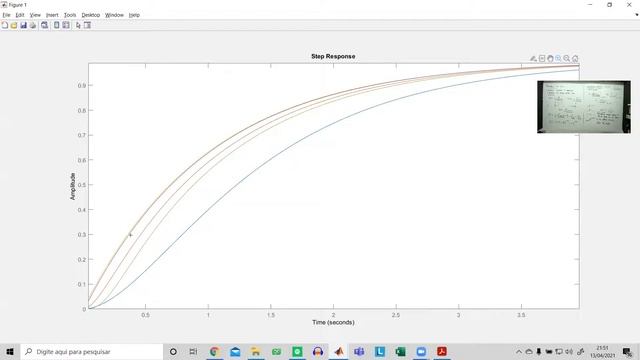This screenshot has height=360, width=640.
Task: Open the Help menu
Action: coord(134,15)
